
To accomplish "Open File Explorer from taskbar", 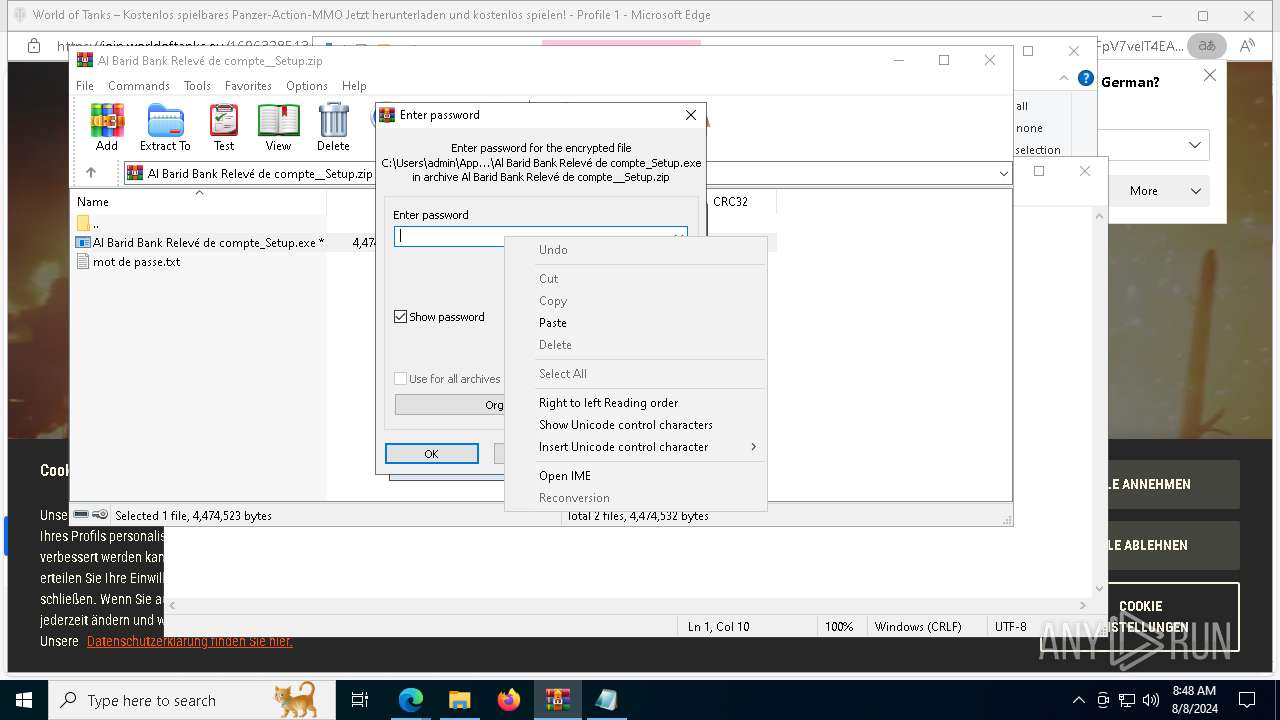I will pyautogui.click(x=459, y=700).
